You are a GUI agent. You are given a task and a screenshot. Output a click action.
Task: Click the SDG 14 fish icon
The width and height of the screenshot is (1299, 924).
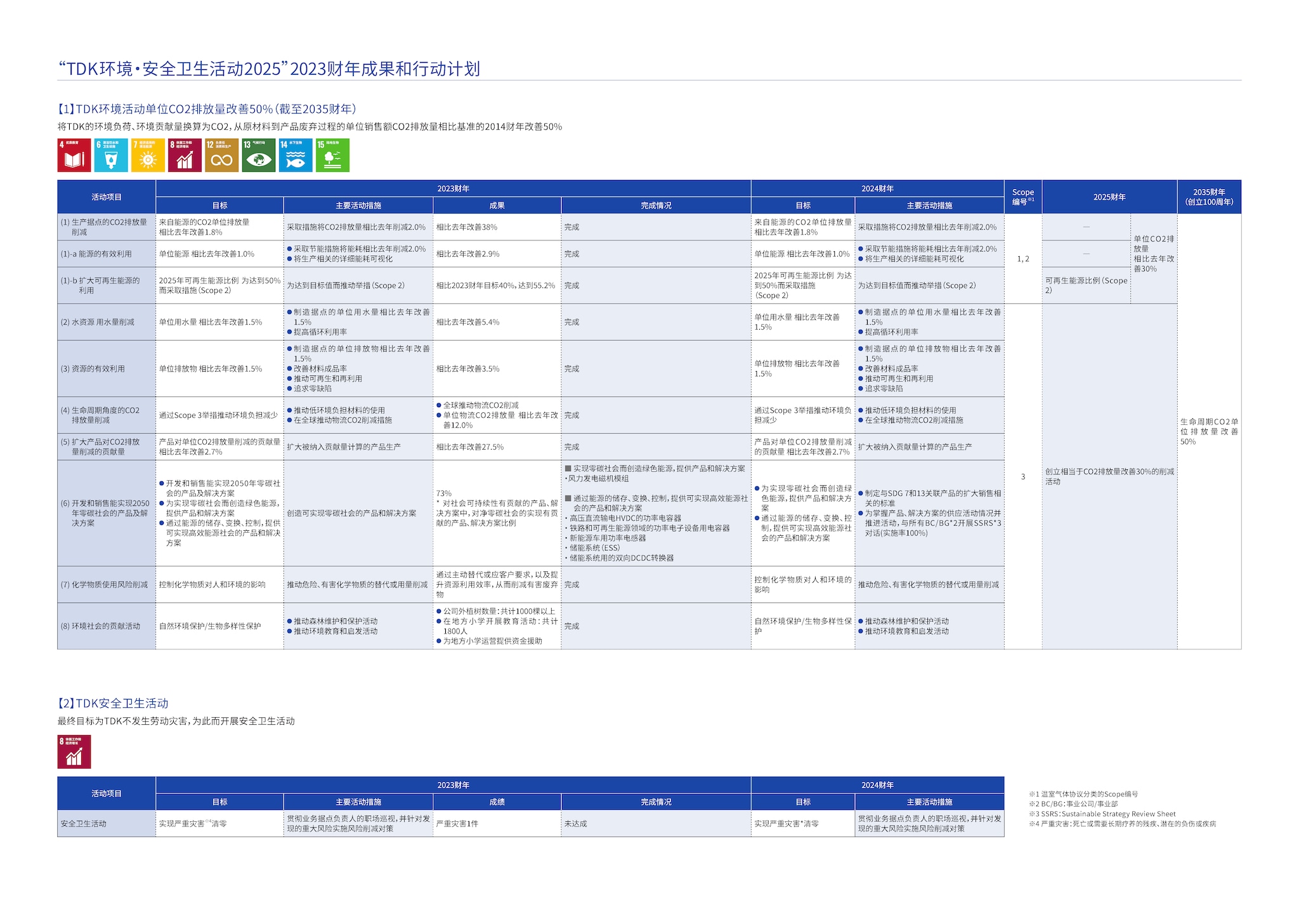pos(296,155)
